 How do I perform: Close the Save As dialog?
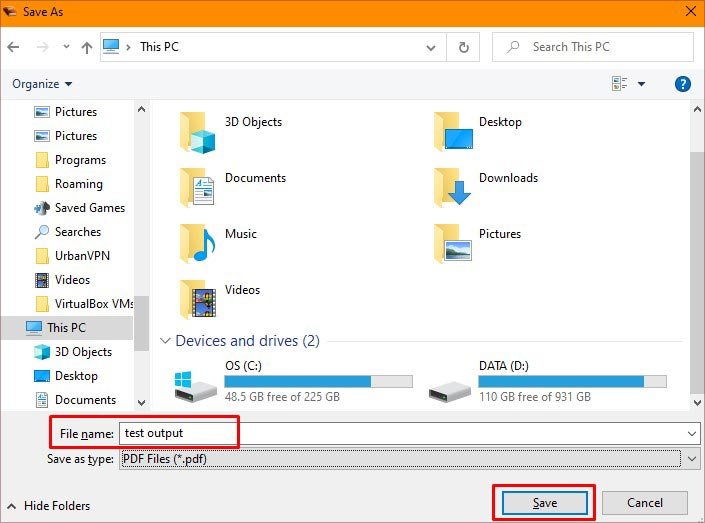[x=691, y=12]
